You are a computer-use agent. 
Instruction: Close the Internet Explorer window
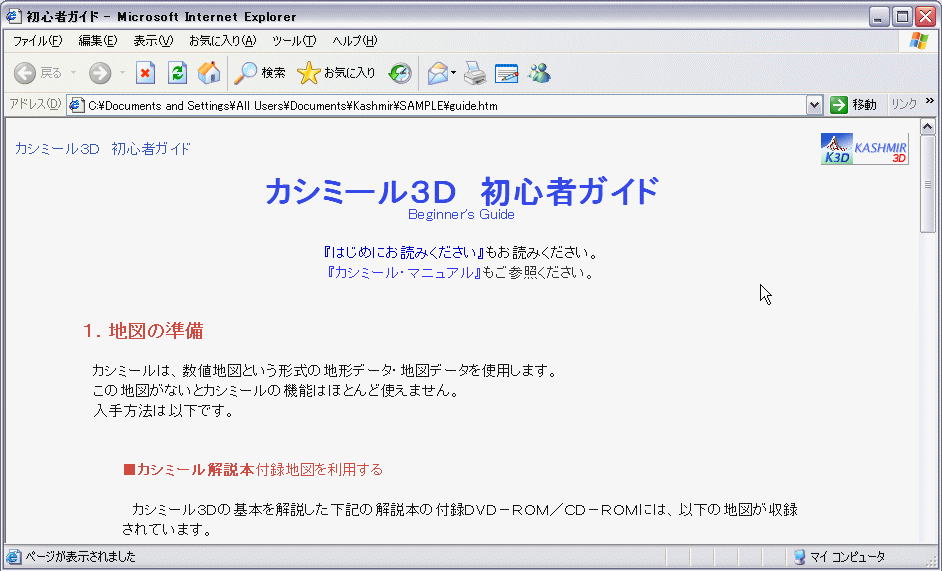(x=925, y=17)
